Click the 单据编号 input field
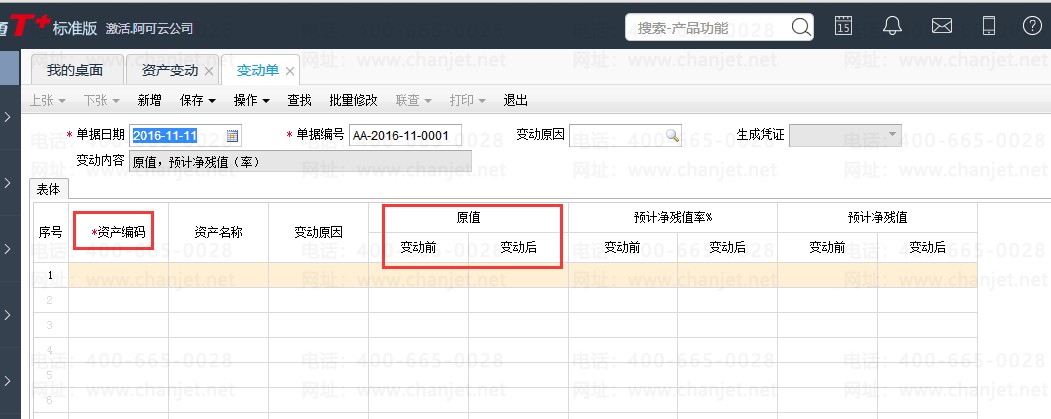 click(405, 135)
